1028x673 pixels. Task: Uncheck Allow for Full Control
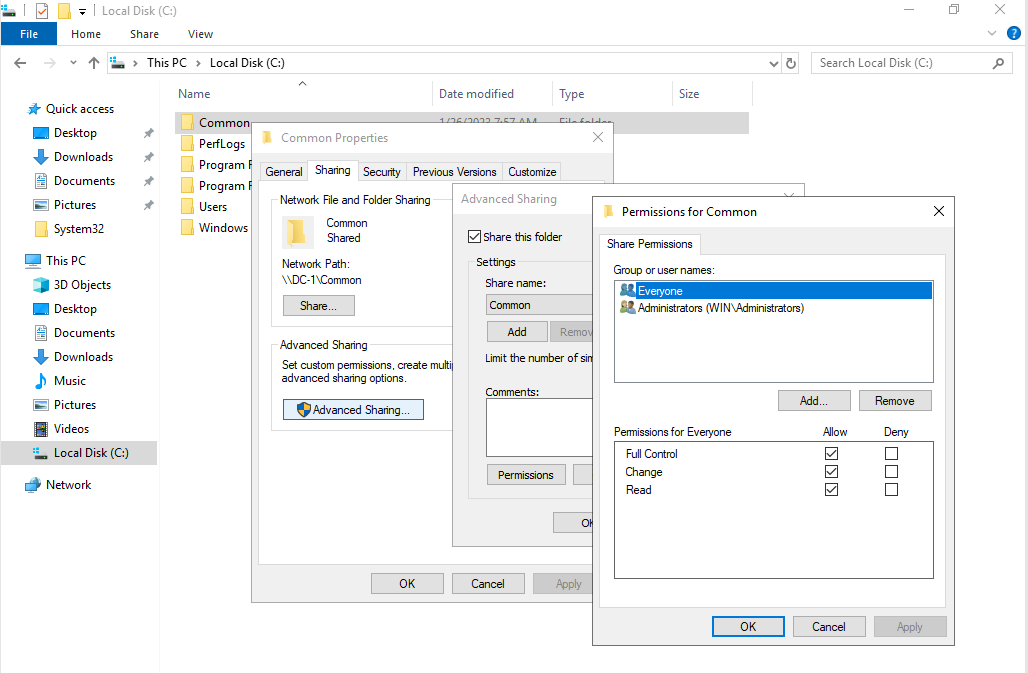tap(831, 453)
